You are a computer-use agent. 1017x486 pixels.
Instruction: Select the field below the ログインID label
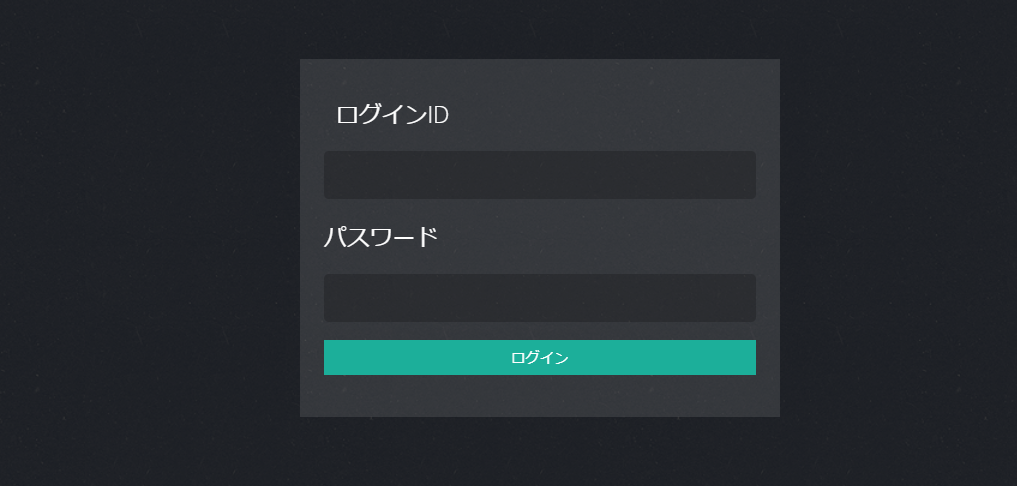pos(539,175)
